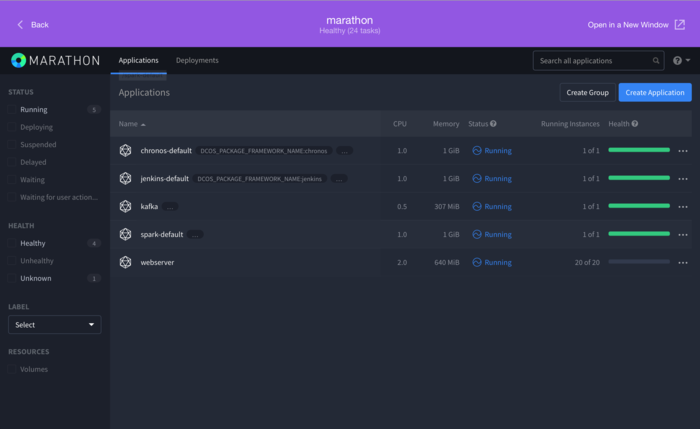Click the kafka app icon
The width and height of the screenshot is (700, 429).
[125, 206]
